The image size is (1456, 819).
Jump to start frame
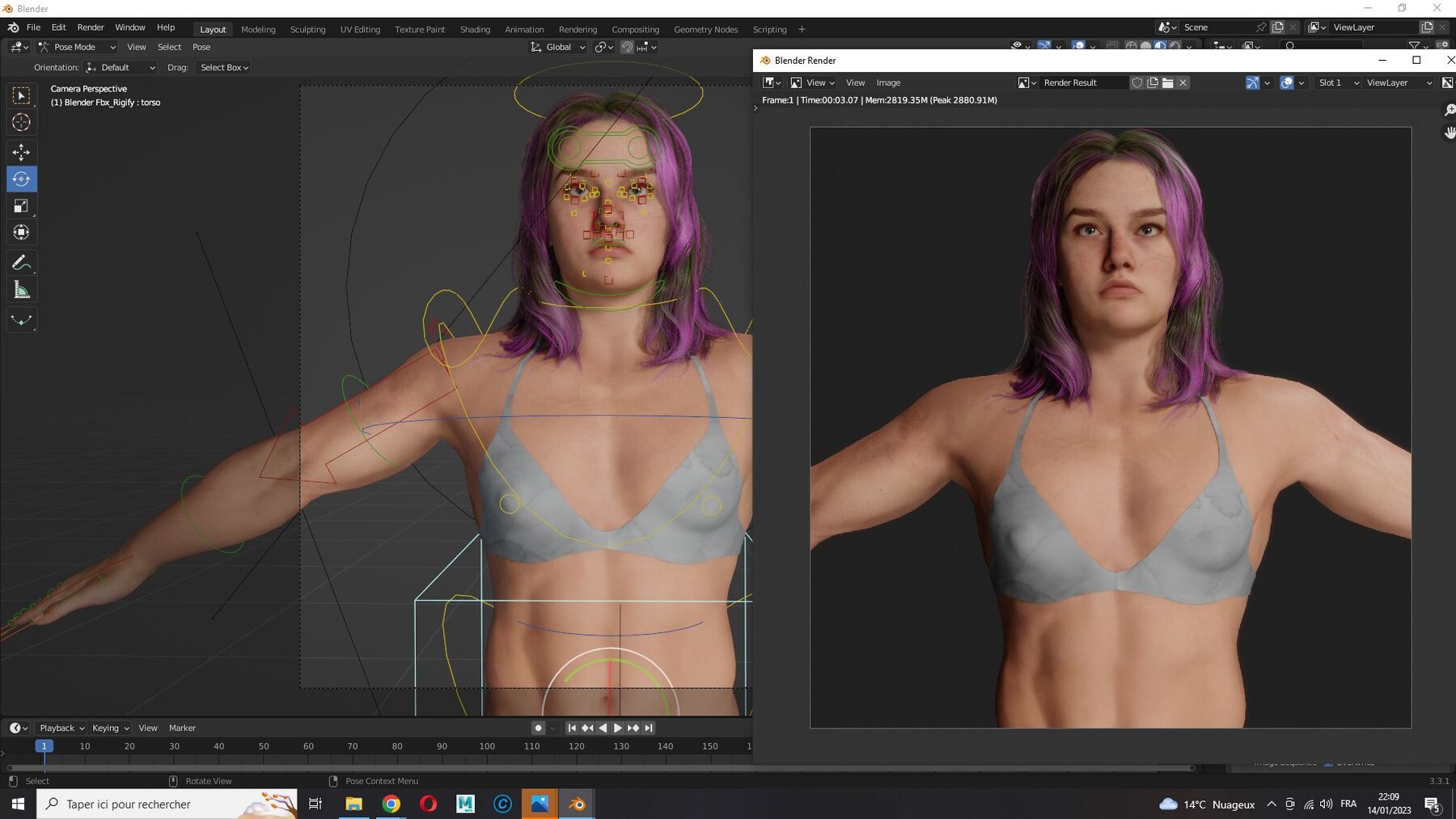(x=572, y=728)
